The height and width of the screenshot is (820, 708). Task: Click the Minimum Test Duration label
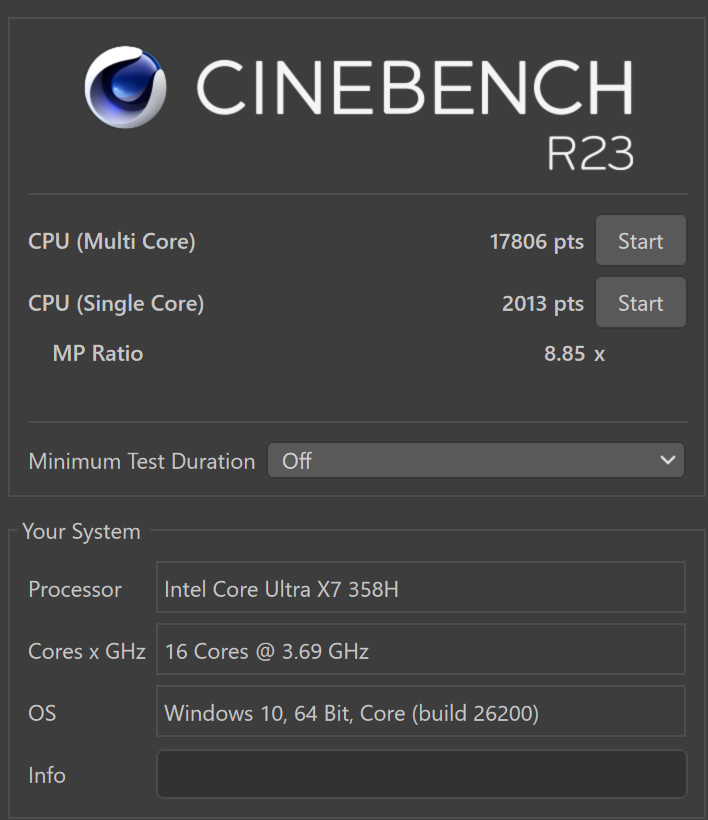click(142, 461)
